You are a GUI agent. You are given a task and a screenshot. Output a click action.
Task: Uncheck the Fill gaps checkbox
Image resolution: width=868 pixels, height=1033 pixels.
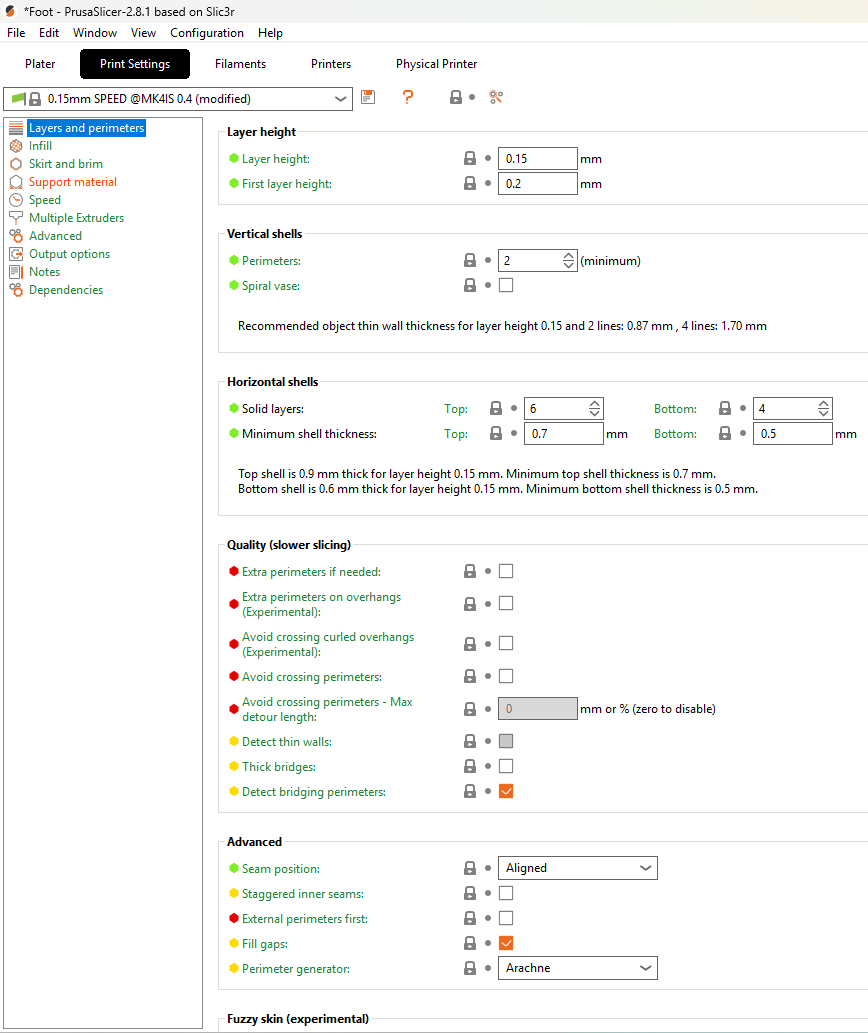[x=506, y=943]
